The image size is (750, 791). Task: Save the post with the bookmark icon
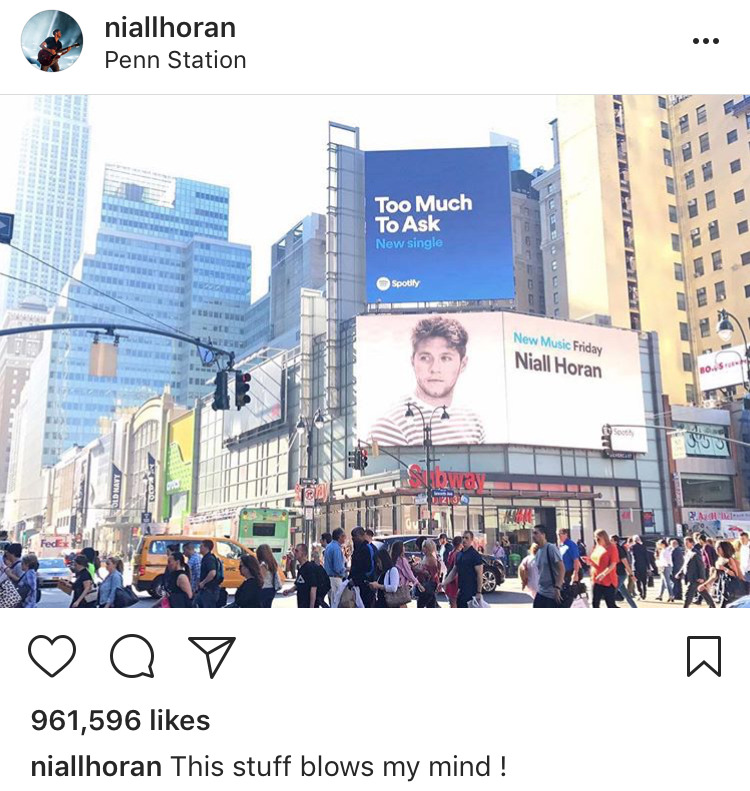tap(704, 656)
